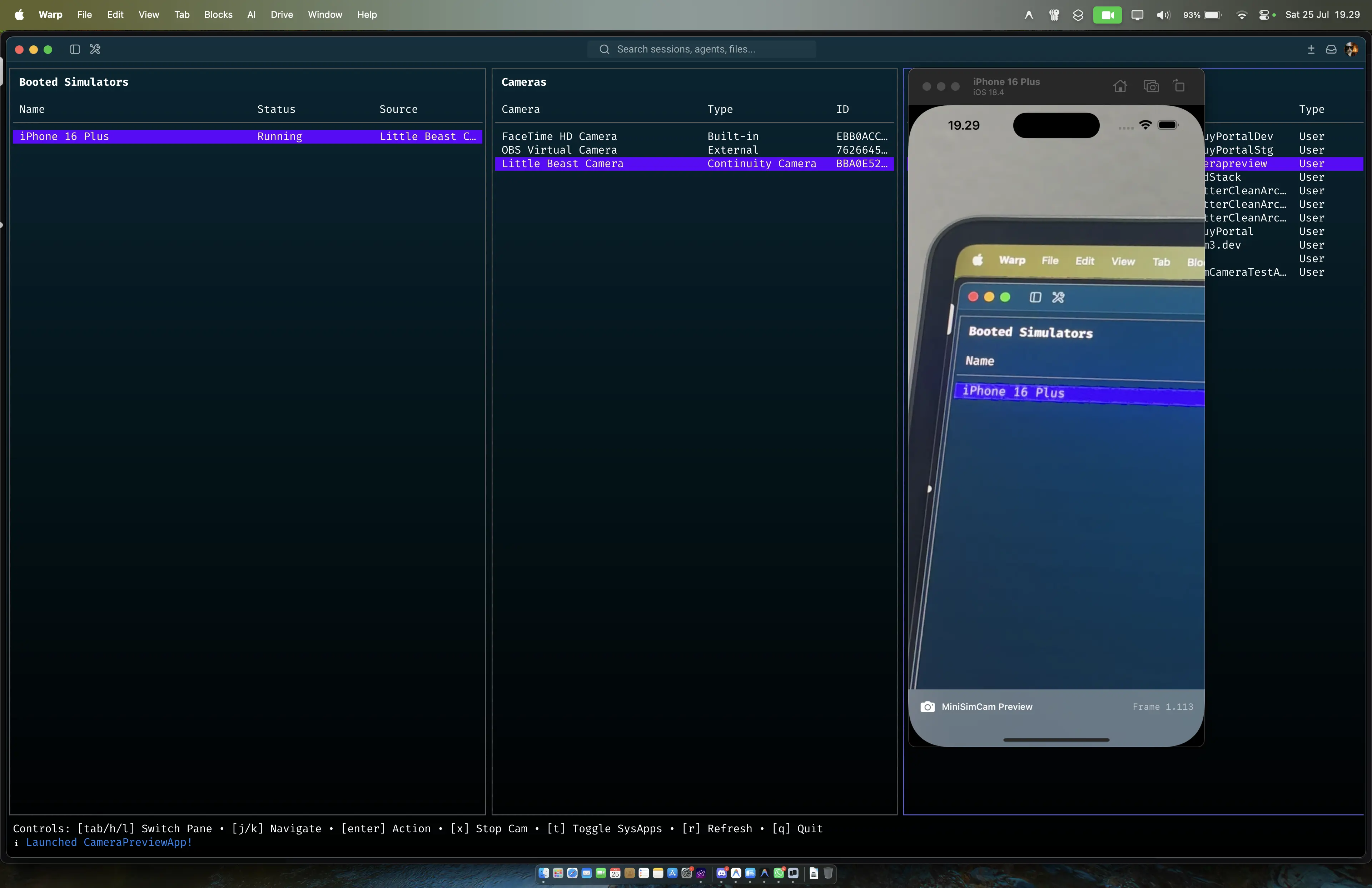Open the Tab menu
This screenshot has width=1372, height=888.
[x=182, y=14]
